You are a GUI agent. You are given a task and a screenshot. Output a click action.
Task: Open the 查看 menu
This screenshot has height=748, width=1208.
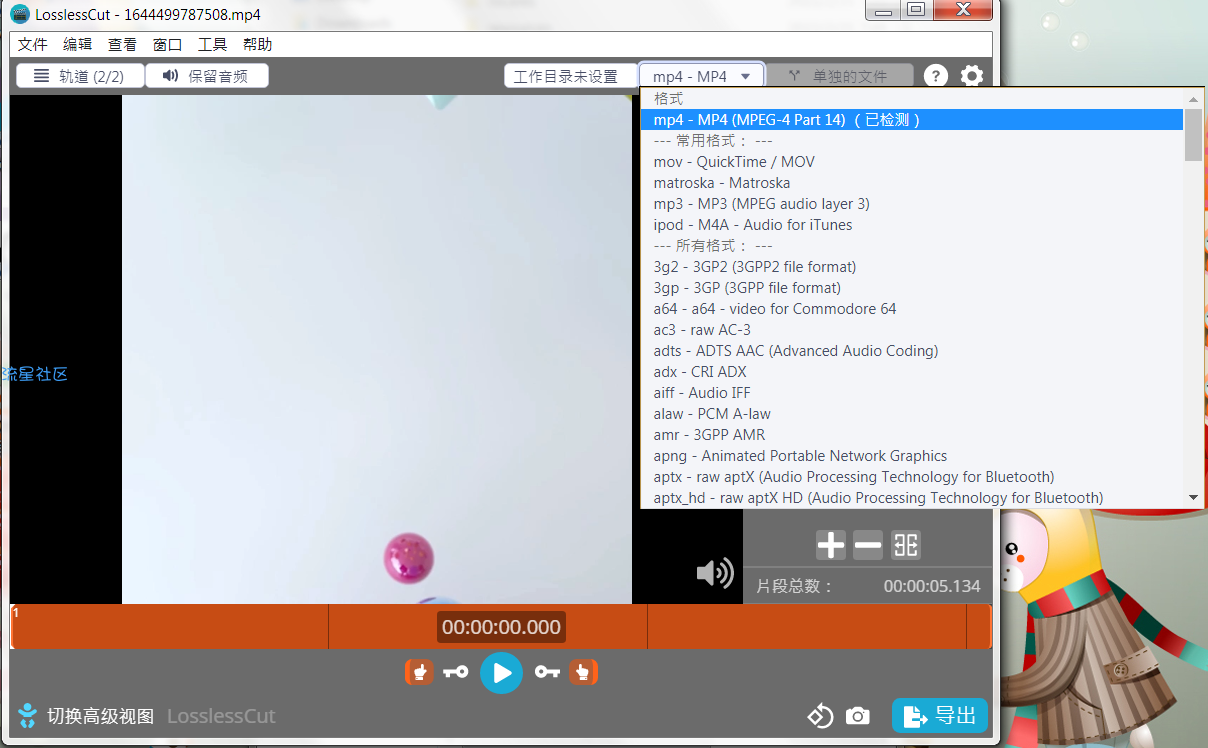[123, 44]
